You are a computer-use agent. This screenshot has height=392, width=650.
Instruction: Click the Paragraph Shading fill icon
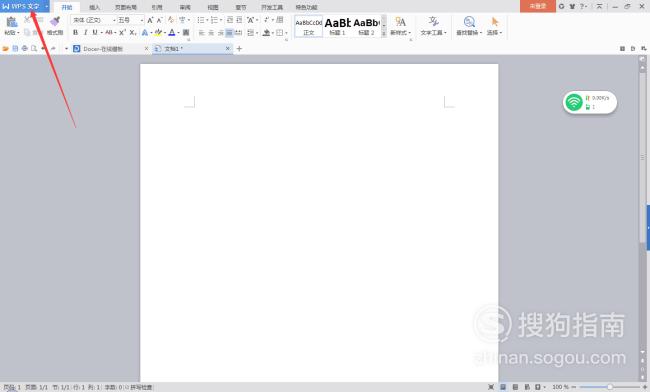(267, 33)
